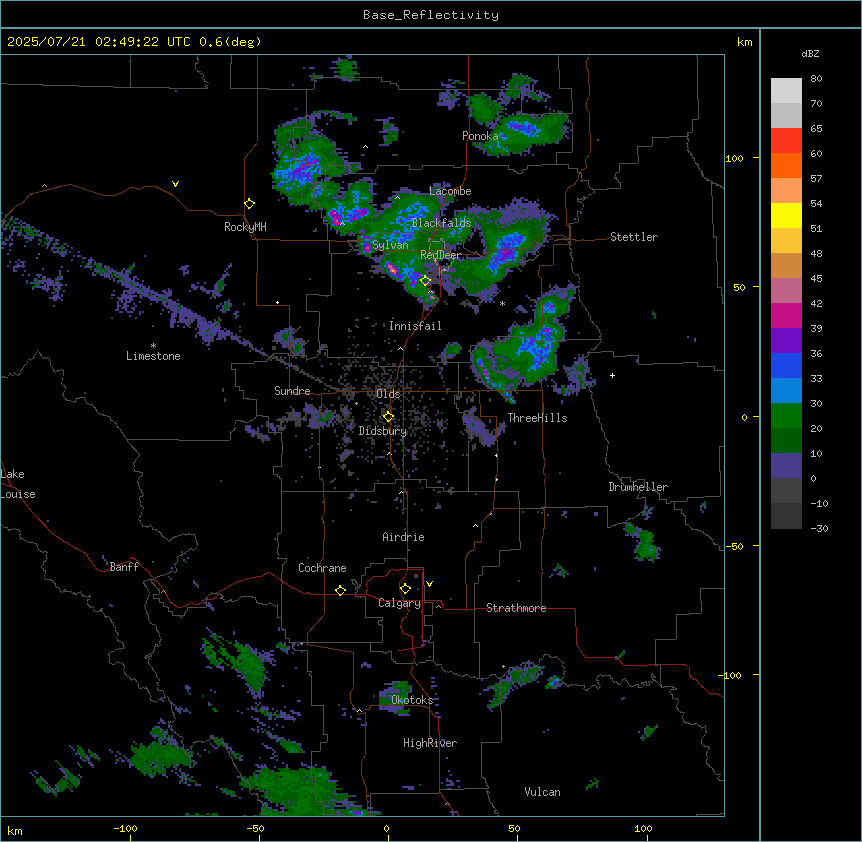Click the asterisk marker above Limestone label
862x842 pixels.
coord(153,346)
